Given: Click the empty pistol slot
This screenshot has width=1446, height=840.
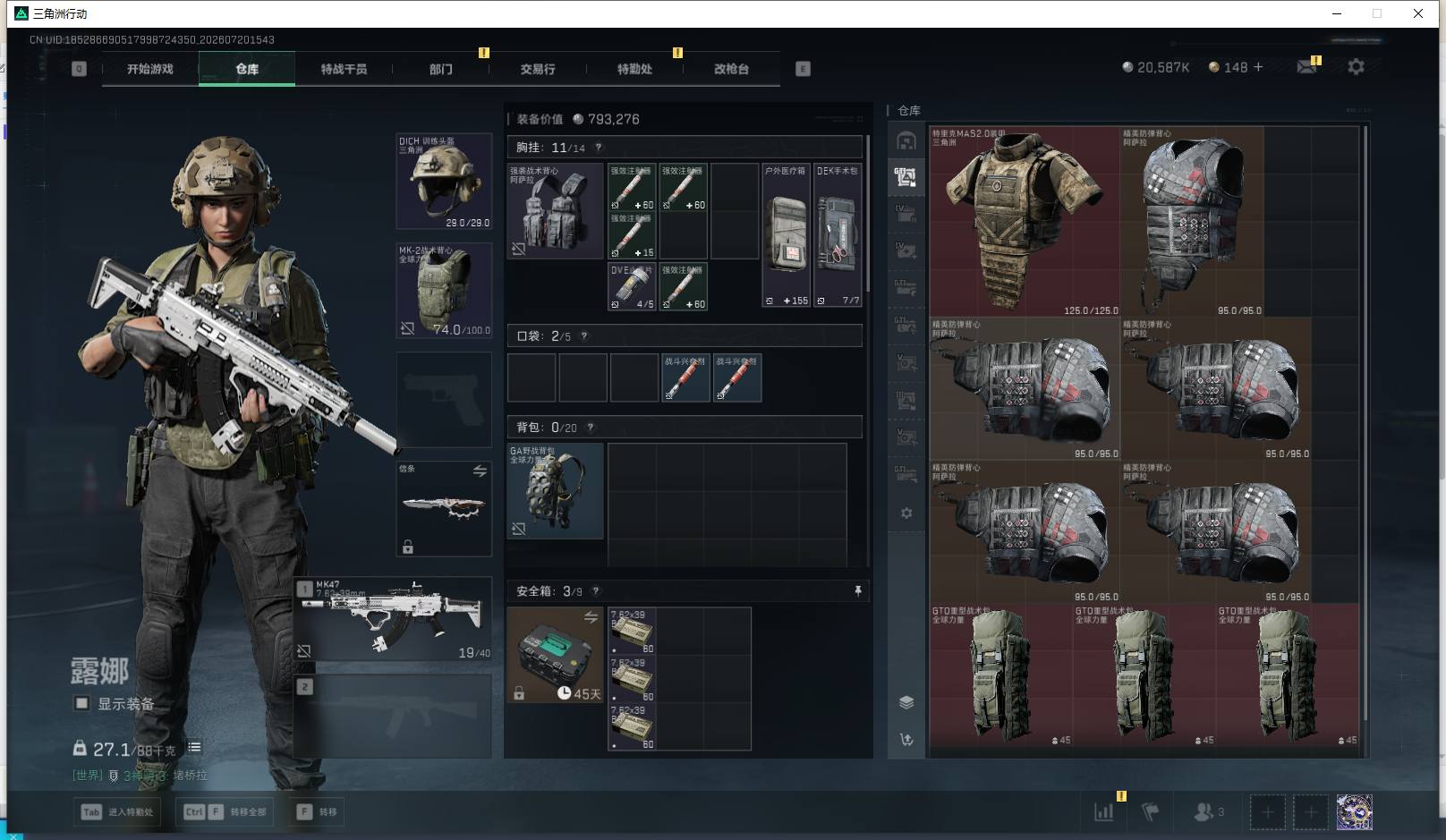Looking at the screenshot, I should point(444,399).
